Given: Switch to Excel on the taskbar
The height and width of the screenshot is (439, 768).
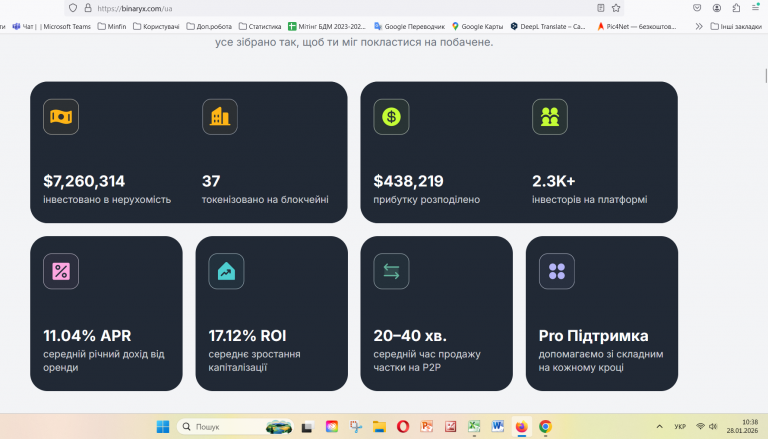Looking at the screenshot, I should pyautogui.click(x=474, y=427).
